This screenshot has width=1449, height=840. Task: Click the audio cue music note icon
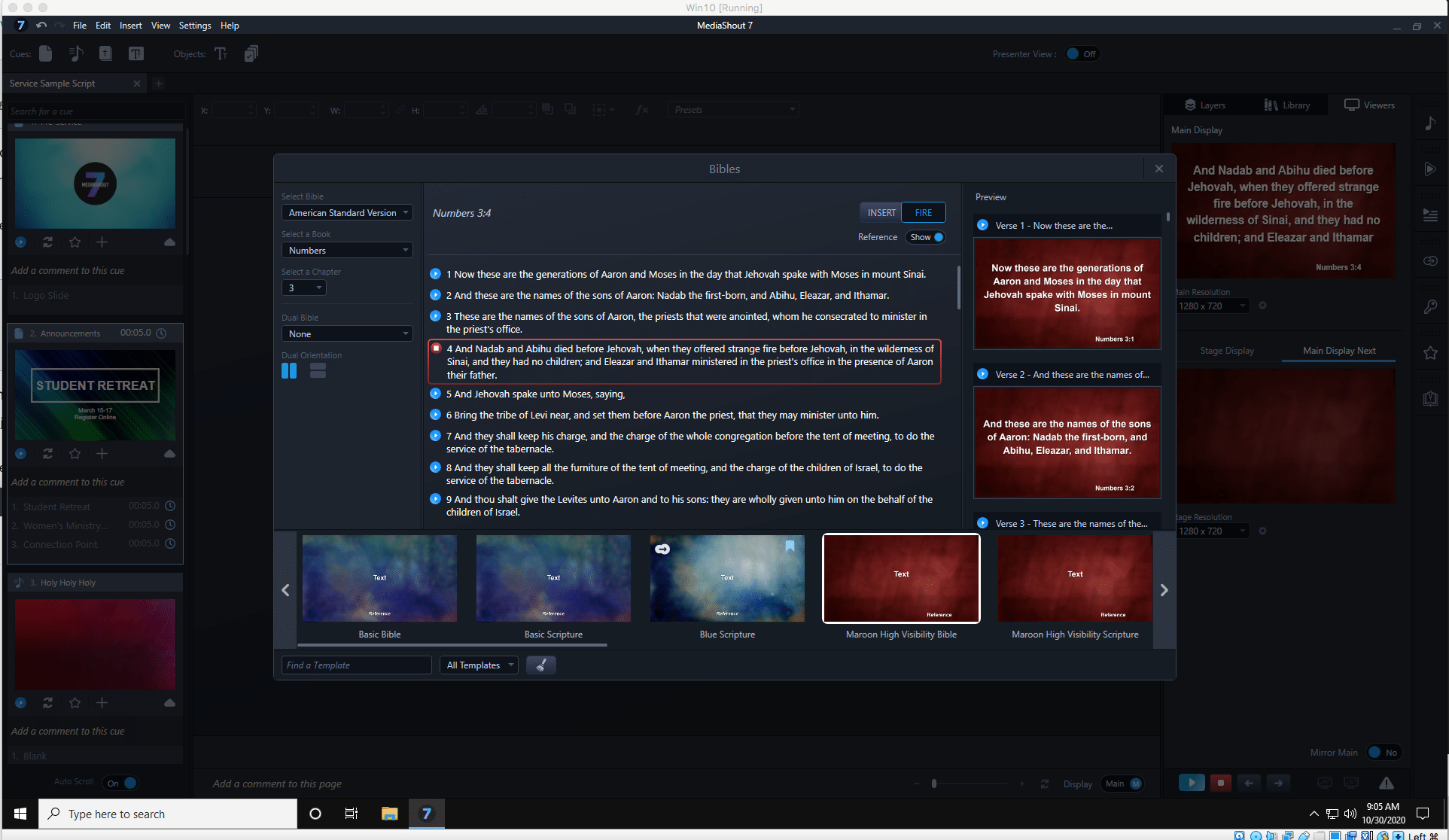(x=75, y=53)
